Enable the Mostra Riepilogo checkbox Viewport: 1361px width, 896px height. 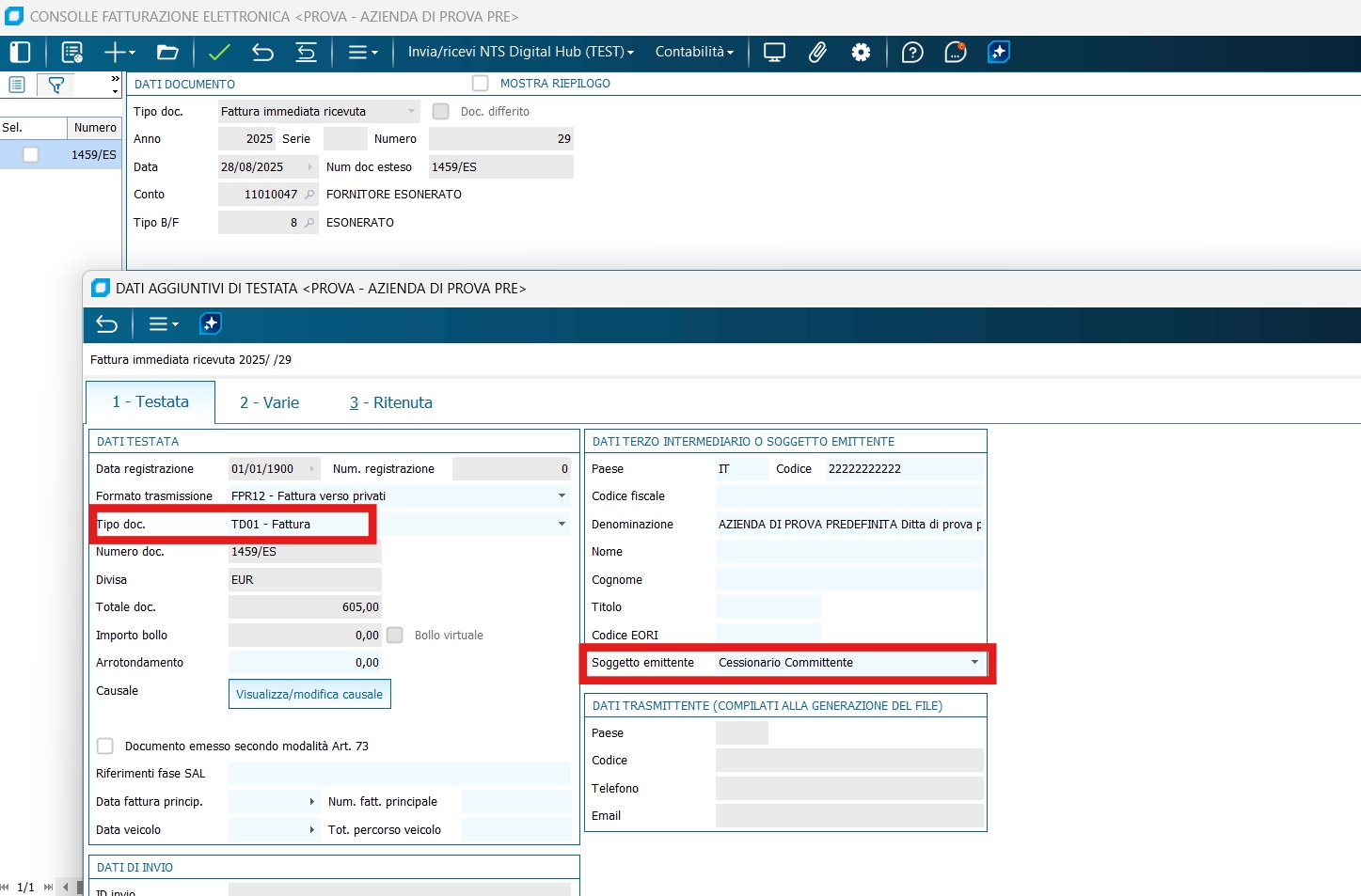coord(481,84)
